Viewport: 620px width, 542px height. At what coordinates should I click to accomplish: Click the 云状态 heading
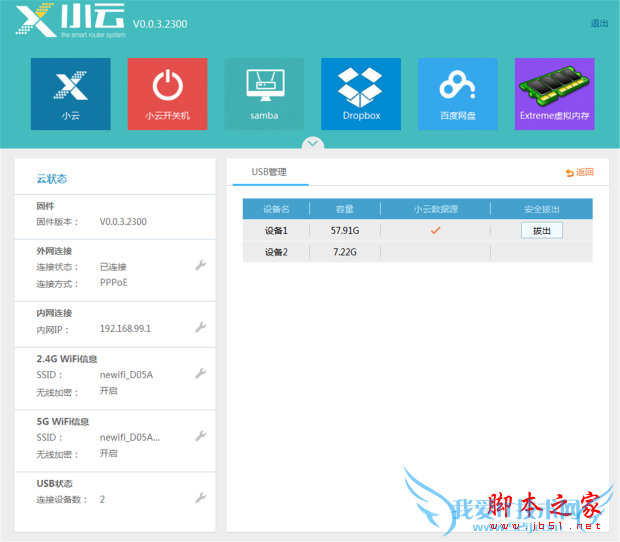52,179
